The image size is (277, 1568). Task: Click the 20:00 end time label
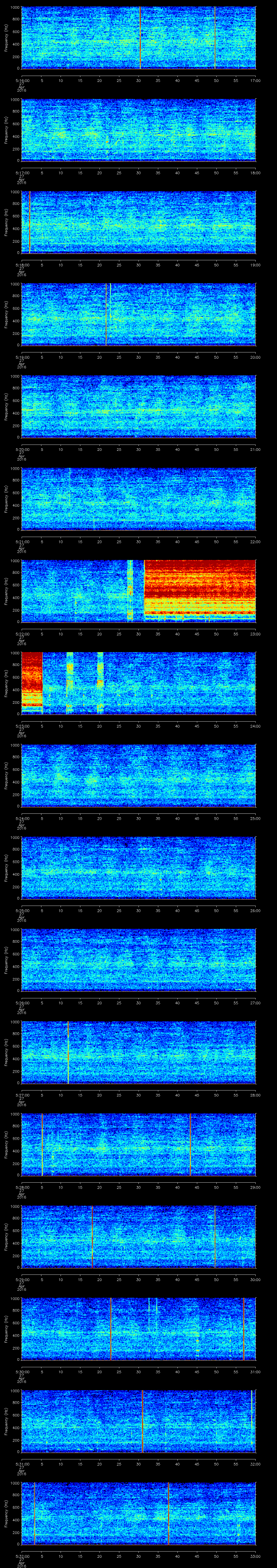pyautogui.click(x=256, y=357)
